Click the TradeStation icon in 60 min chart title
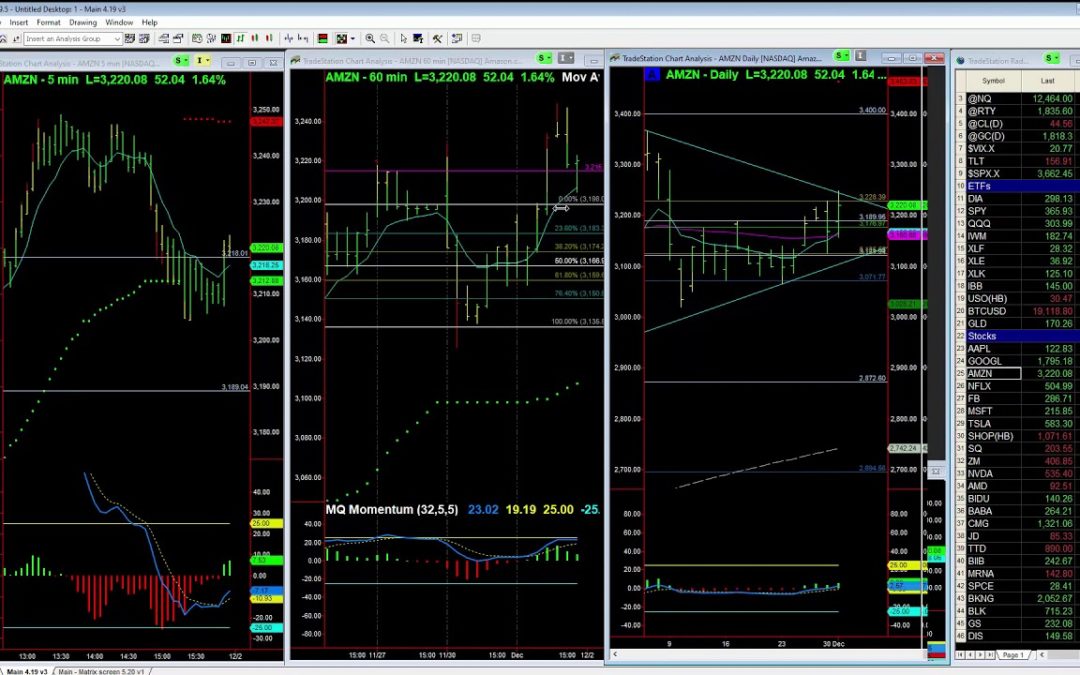 295,61
